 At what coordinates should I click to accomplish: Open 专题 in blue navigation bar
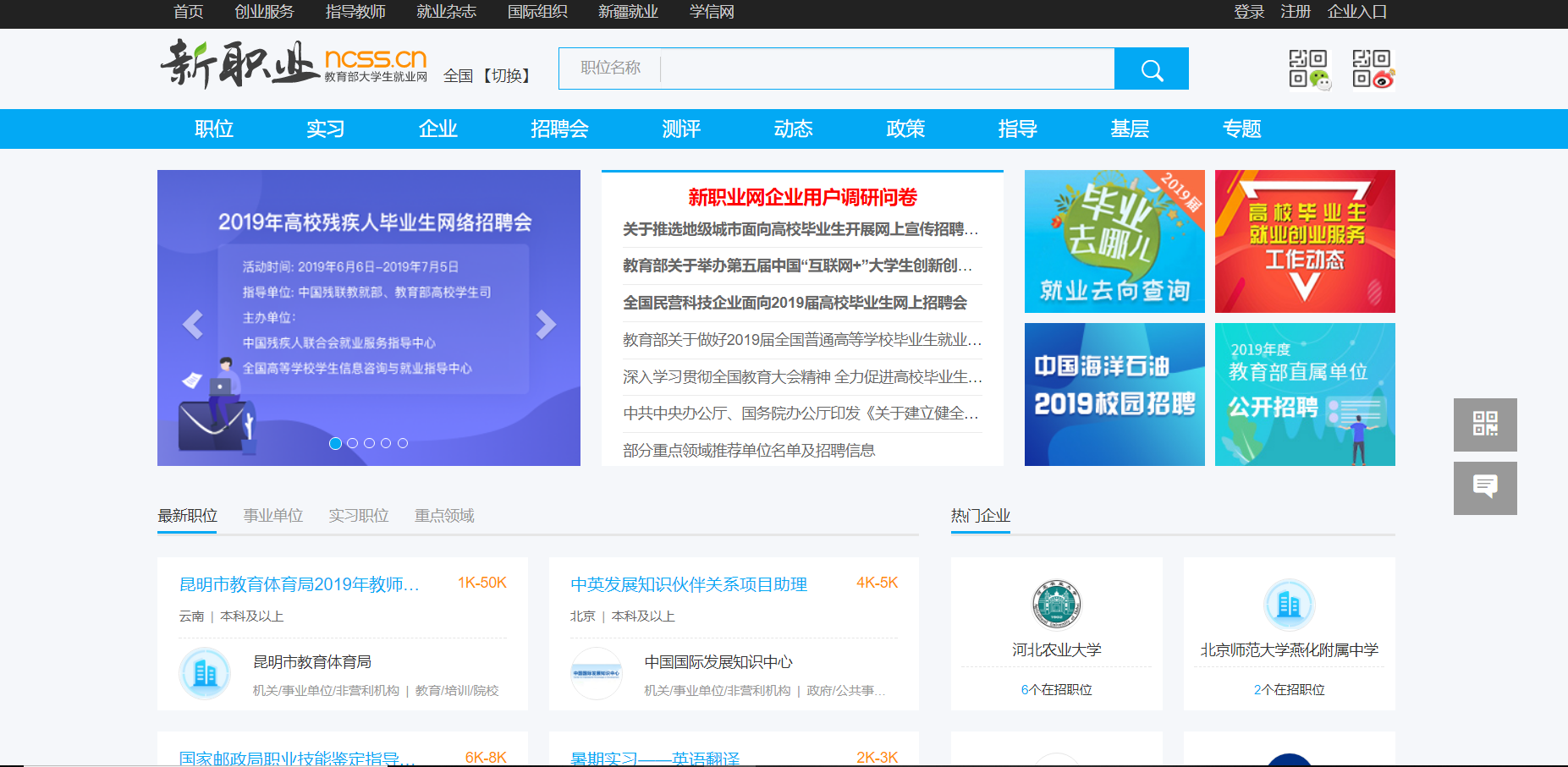pyautogui.click(x=1242, y=129)
